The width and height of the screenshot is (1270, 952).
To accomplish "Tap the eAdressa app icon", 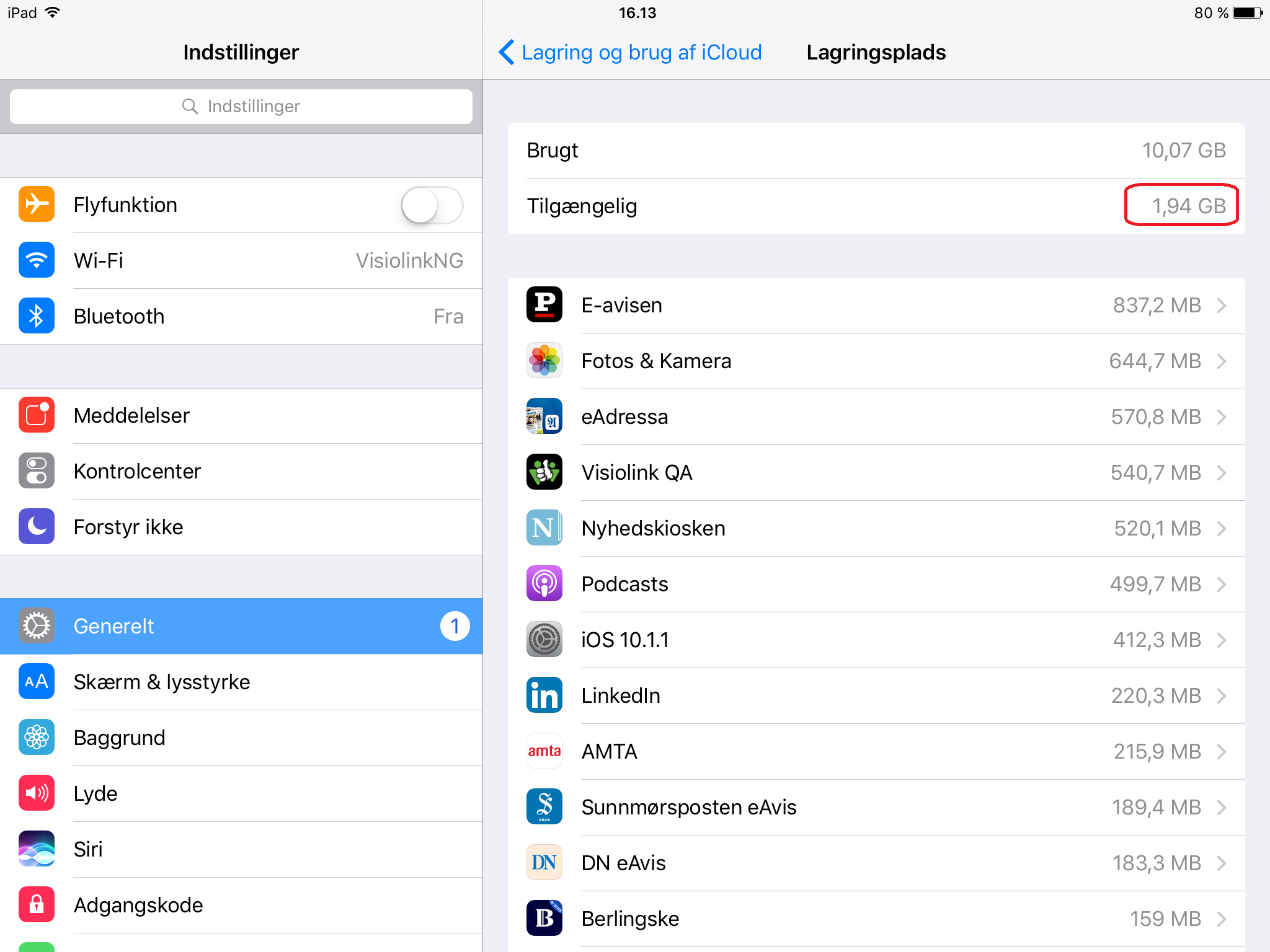I will 544,416.
